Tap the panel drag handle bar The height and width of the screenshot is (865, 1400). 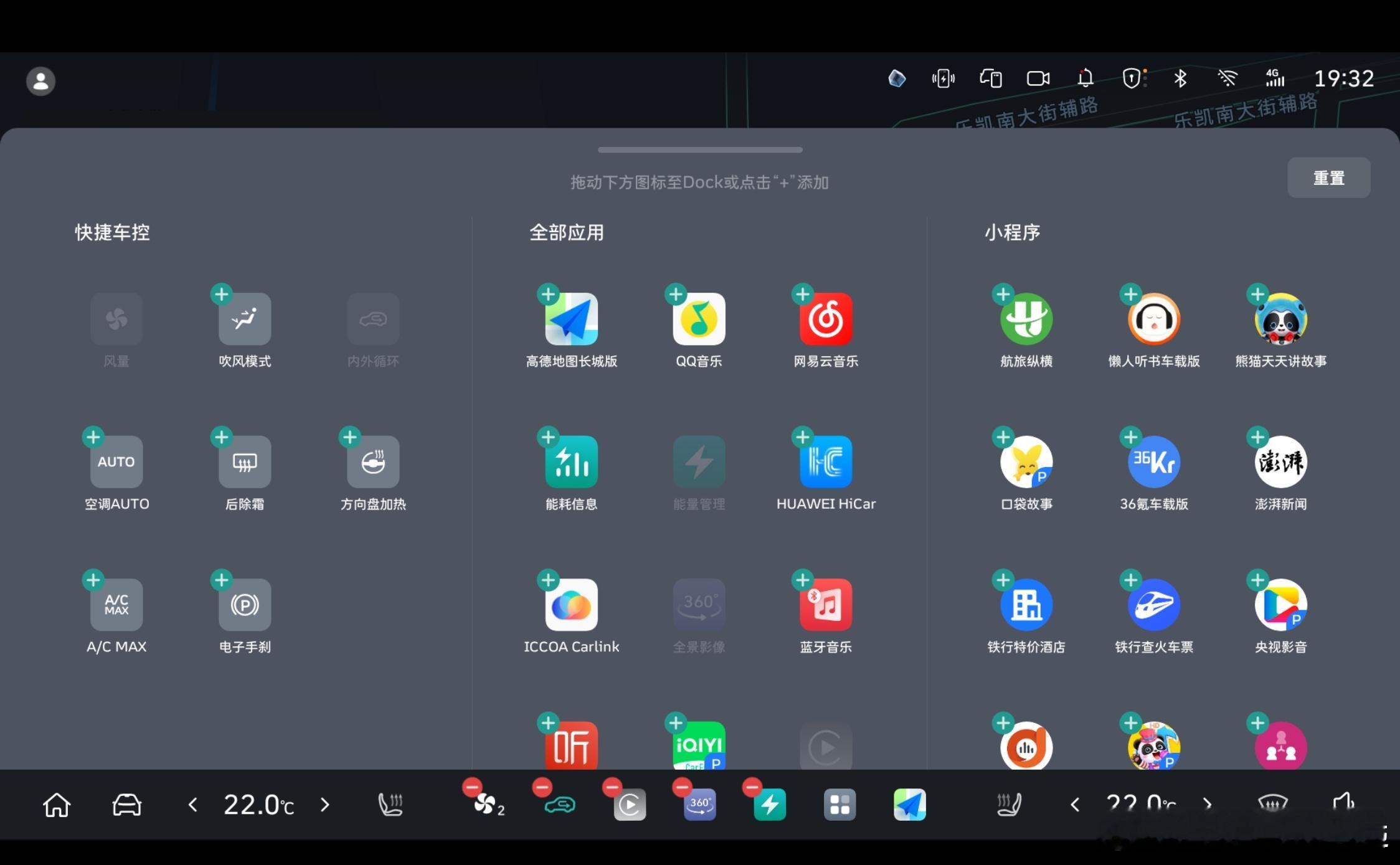click(x=700, y=150)
